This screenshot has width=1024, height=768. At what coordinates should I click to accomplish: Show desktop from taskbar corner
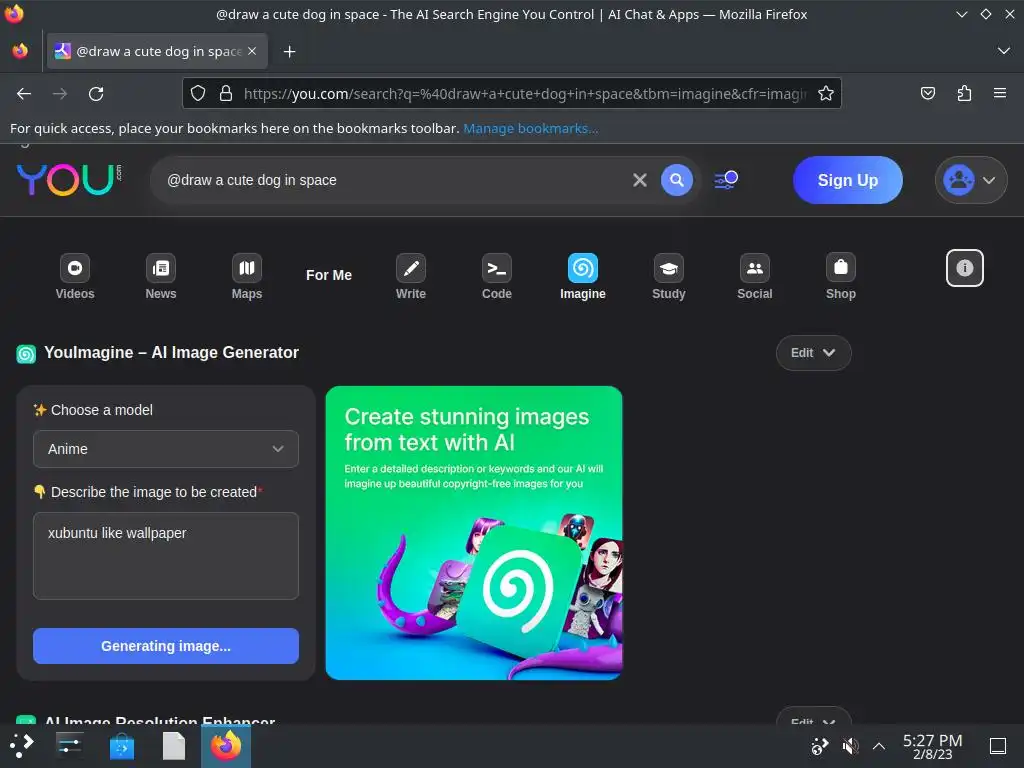click(998, 746)
